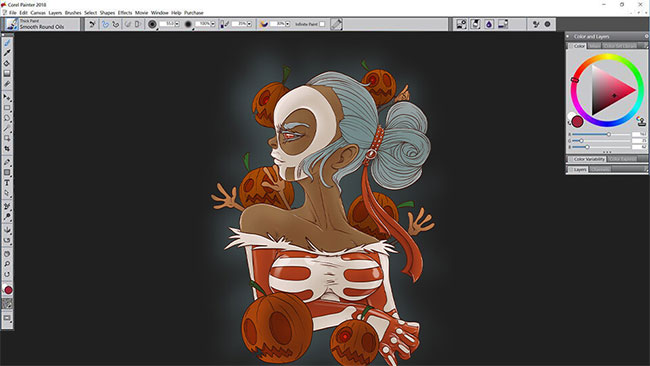Select the freehand strokes icon
The width and height of the screenshot is (650, 366).
click(x=105, y=24)
